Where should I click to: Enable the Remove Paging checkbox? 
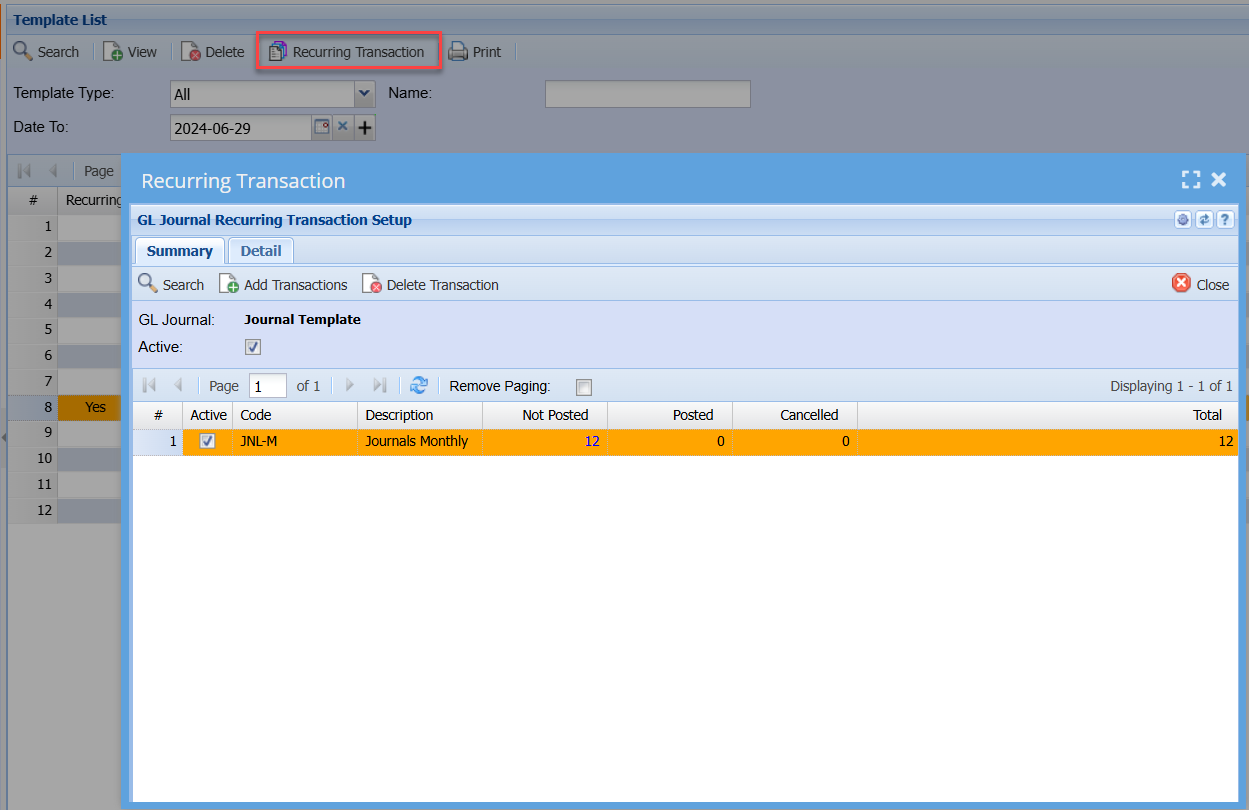(x=584, y=387)
